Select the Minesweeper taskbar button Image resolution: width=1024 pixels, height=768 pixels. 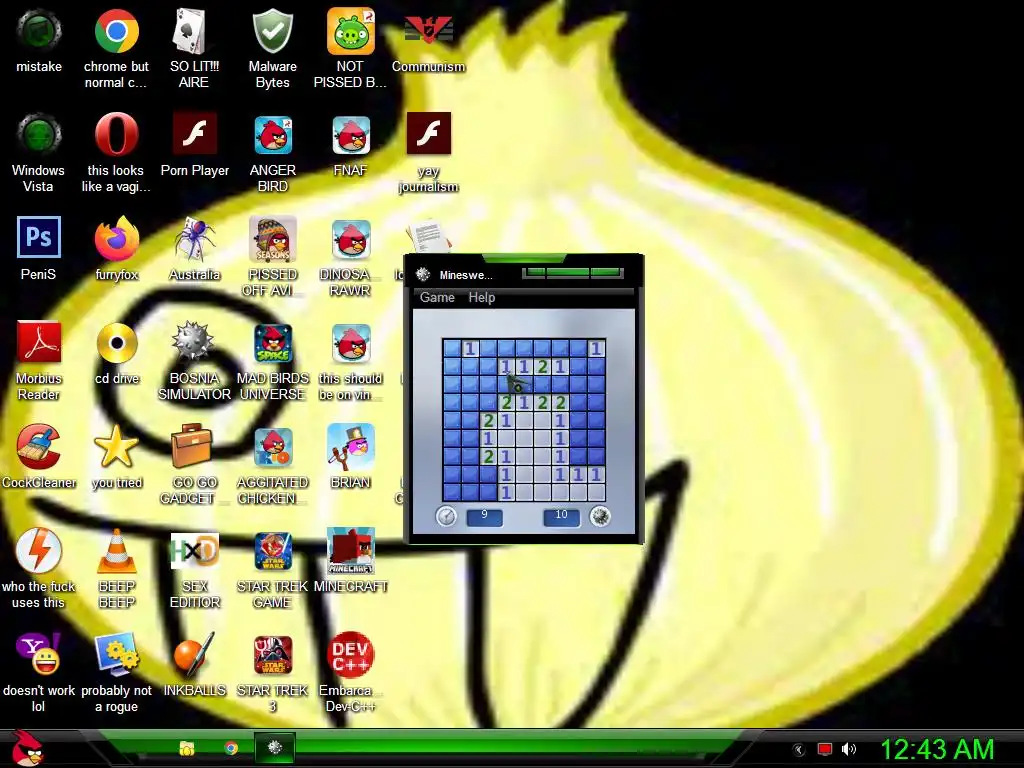click(275, 748)
